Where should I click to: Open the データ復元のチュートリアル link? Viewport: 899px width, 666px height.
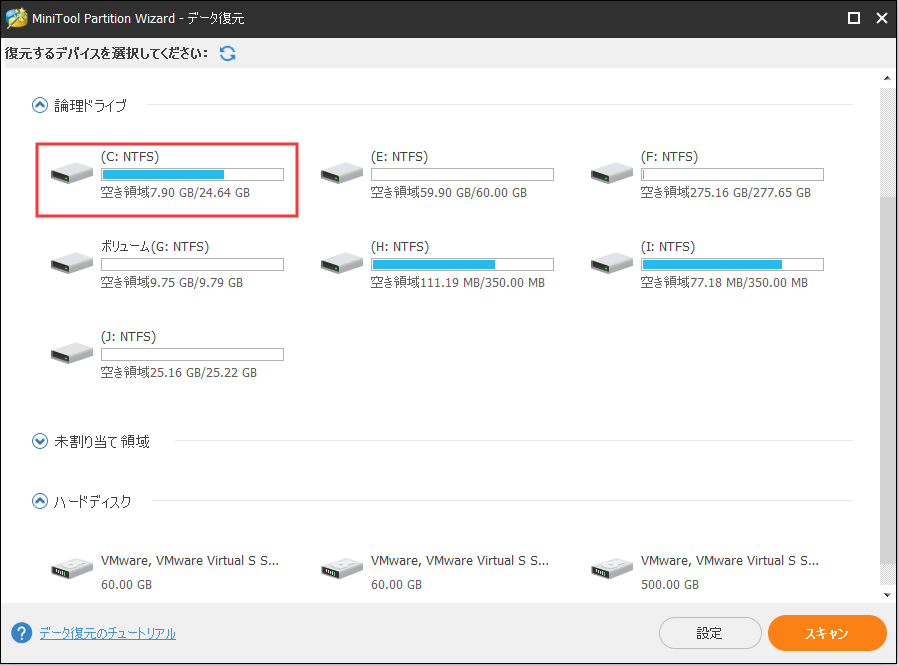coord(110,632)
